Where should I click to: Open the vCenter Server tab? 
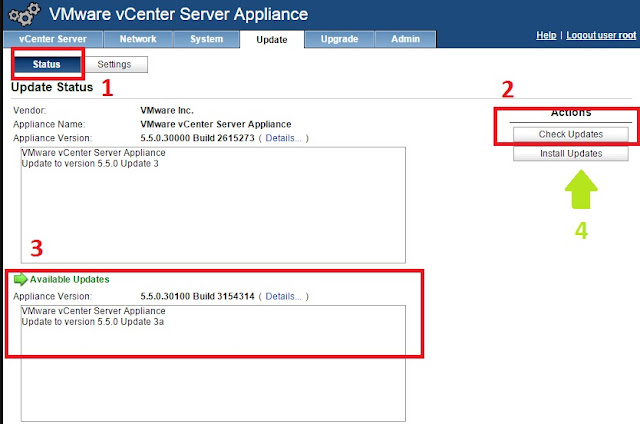[53, 39]
